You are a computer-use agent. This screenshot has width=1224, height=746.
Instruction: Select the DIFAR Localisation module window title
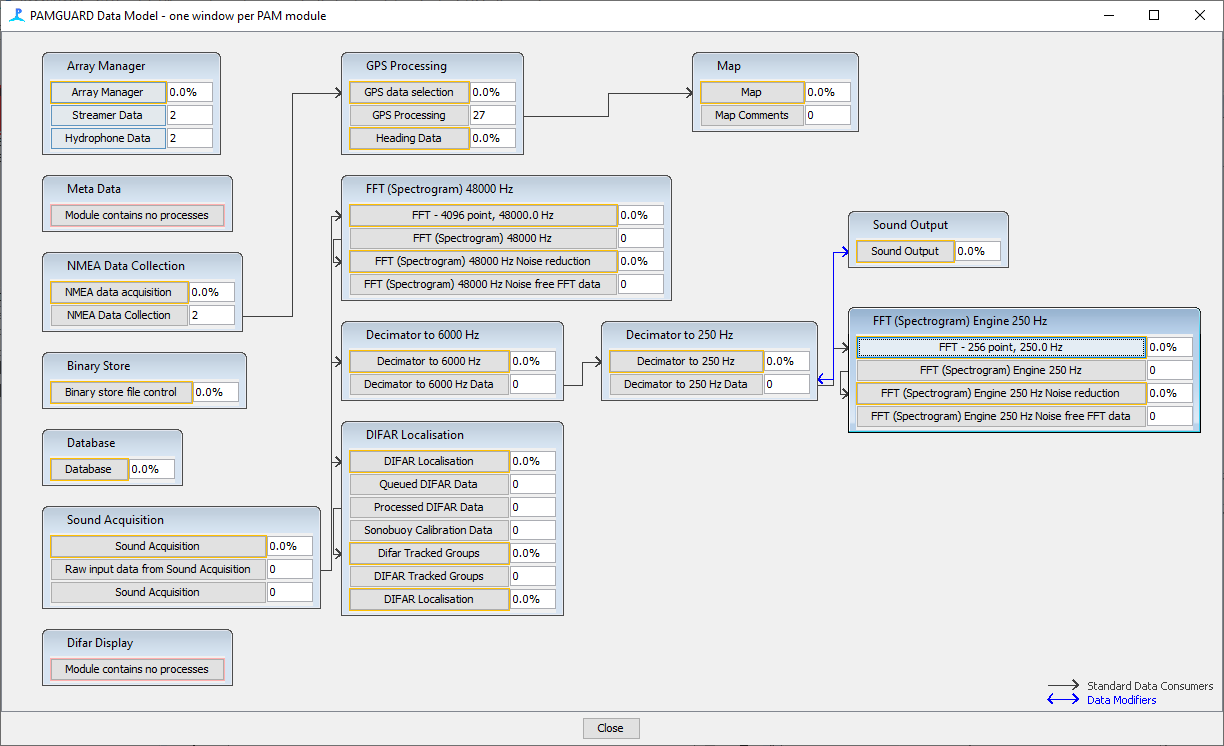pyautogui.click(x=415, y=435)
